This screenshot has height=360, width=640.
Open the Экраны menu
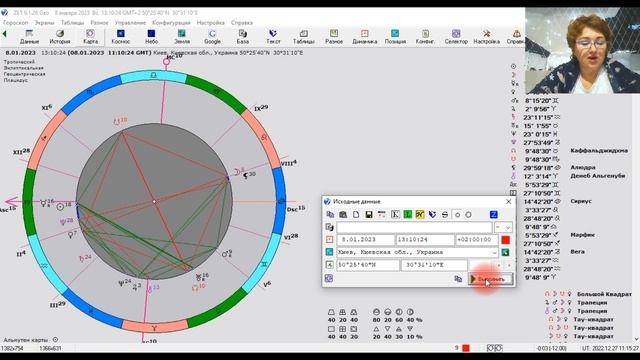(x=44, y=23)
